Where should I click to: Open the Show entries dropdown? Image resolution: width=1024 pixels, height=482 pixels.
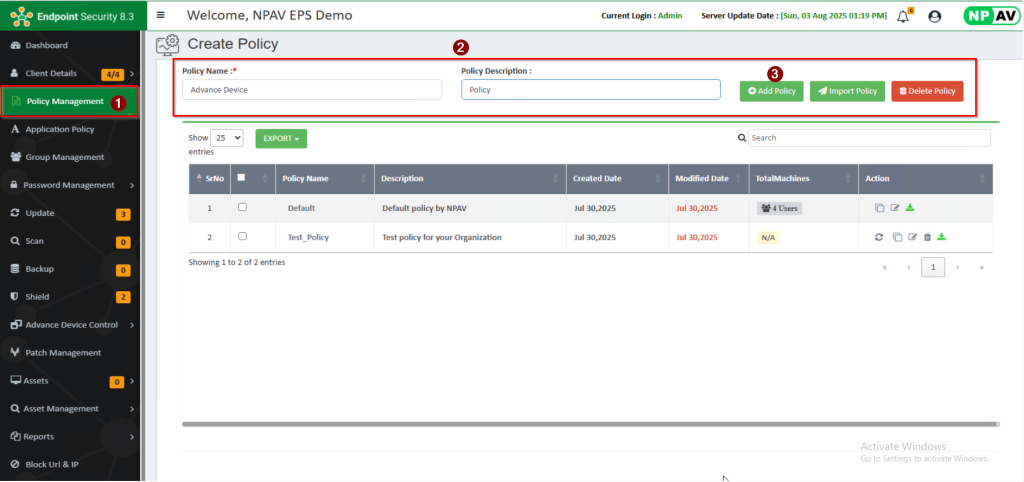[x=227, y=138]
